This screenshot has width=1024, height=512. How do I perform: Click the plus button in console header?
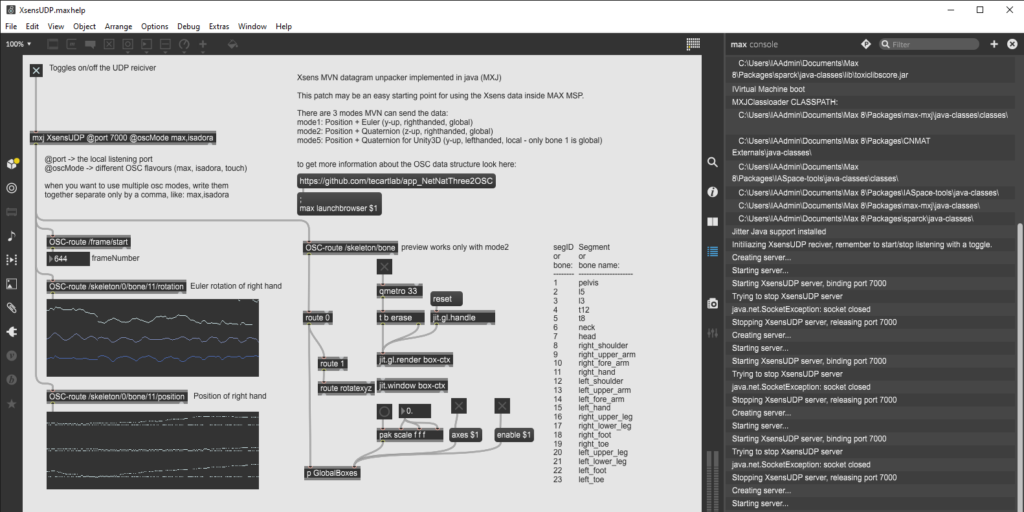pyautogui.click(x=994, y=44)
